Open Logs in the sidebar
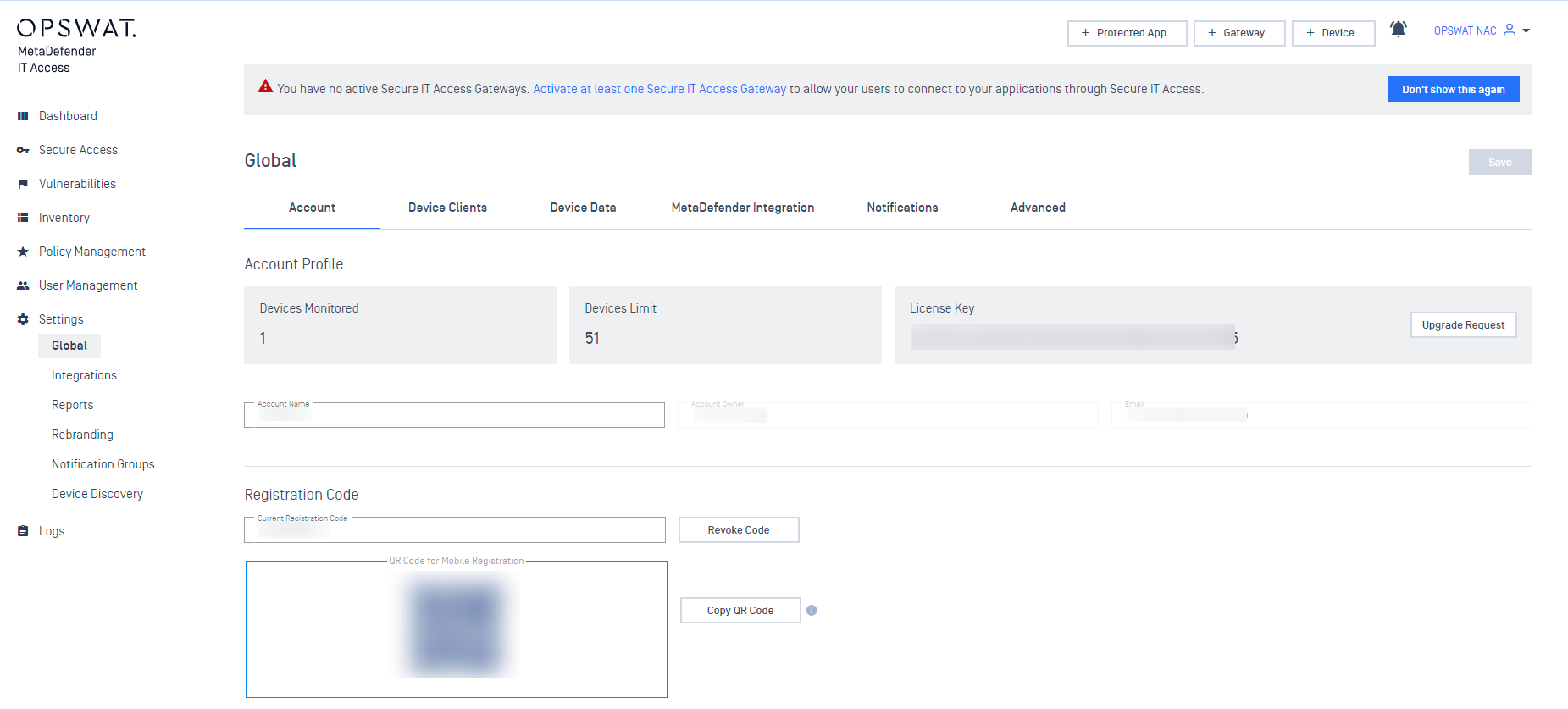 point(52,531)
